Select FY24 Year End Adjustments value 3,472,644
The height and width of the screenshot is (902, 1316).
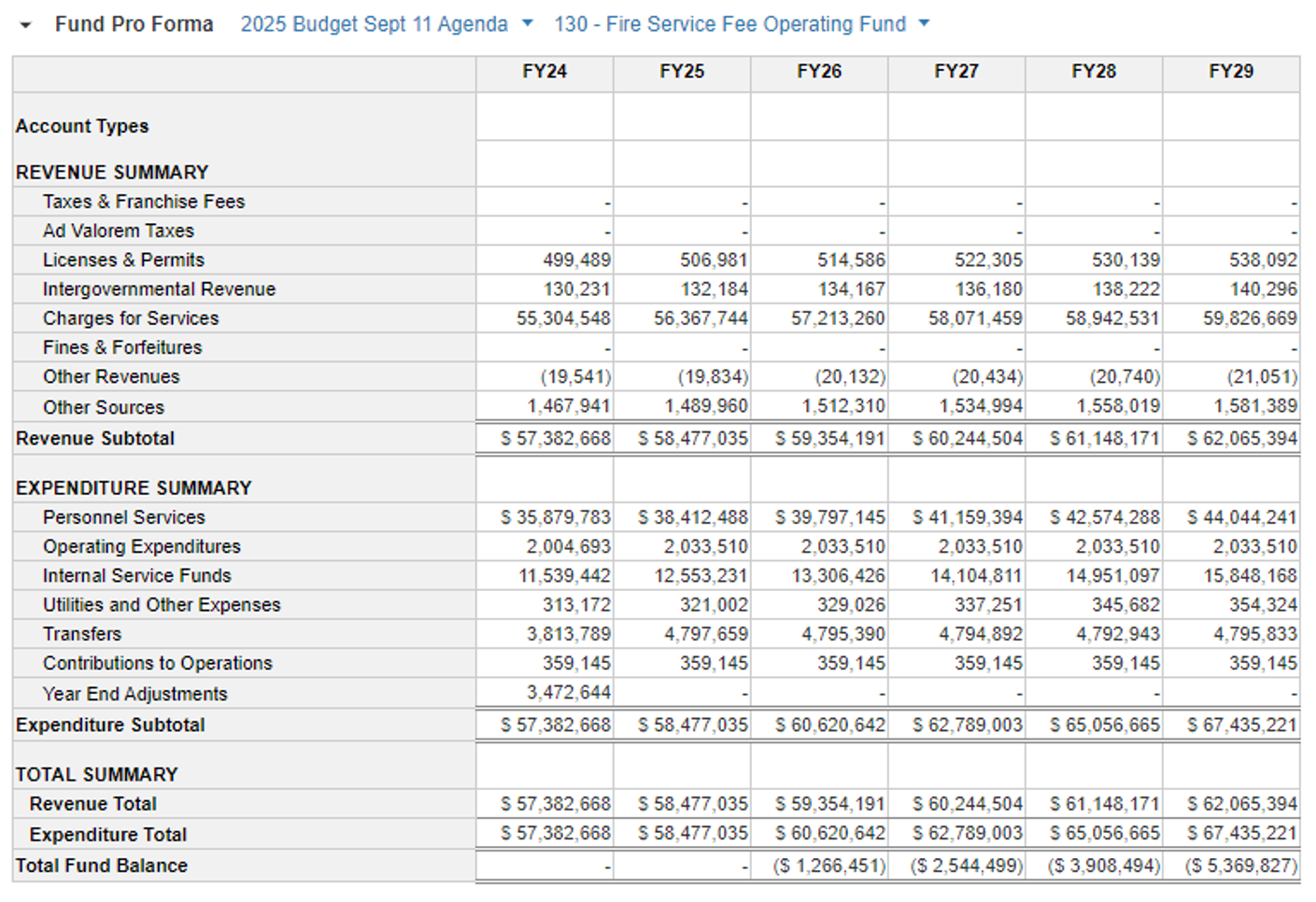tap(568, 693)
